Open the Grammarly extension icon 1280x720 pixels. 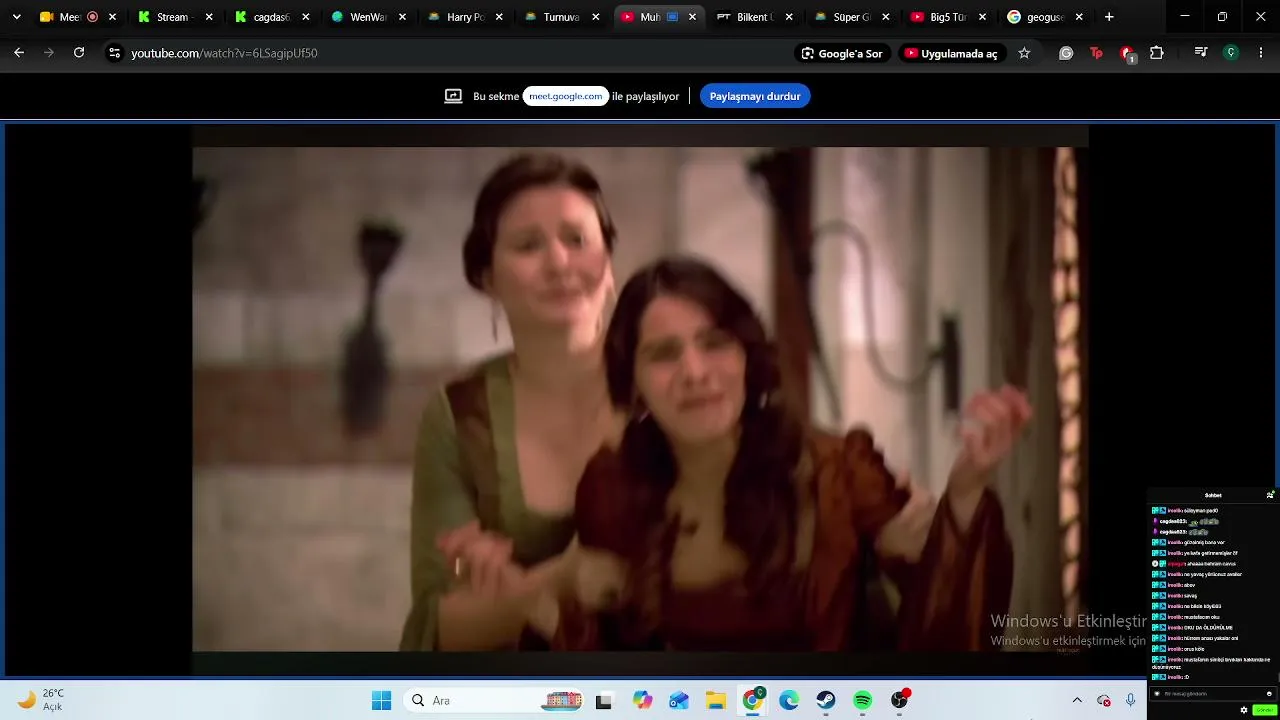[1066, 53]
